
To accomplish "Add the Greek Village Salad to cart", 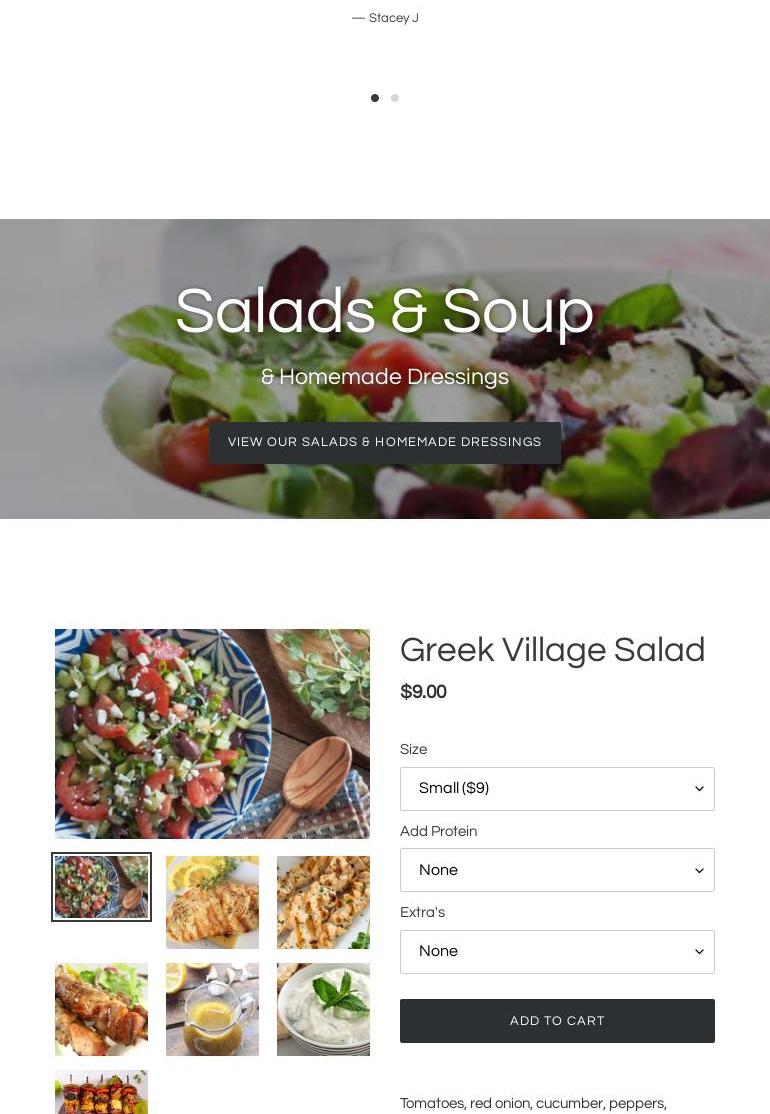I will [x=557, y=1021].
